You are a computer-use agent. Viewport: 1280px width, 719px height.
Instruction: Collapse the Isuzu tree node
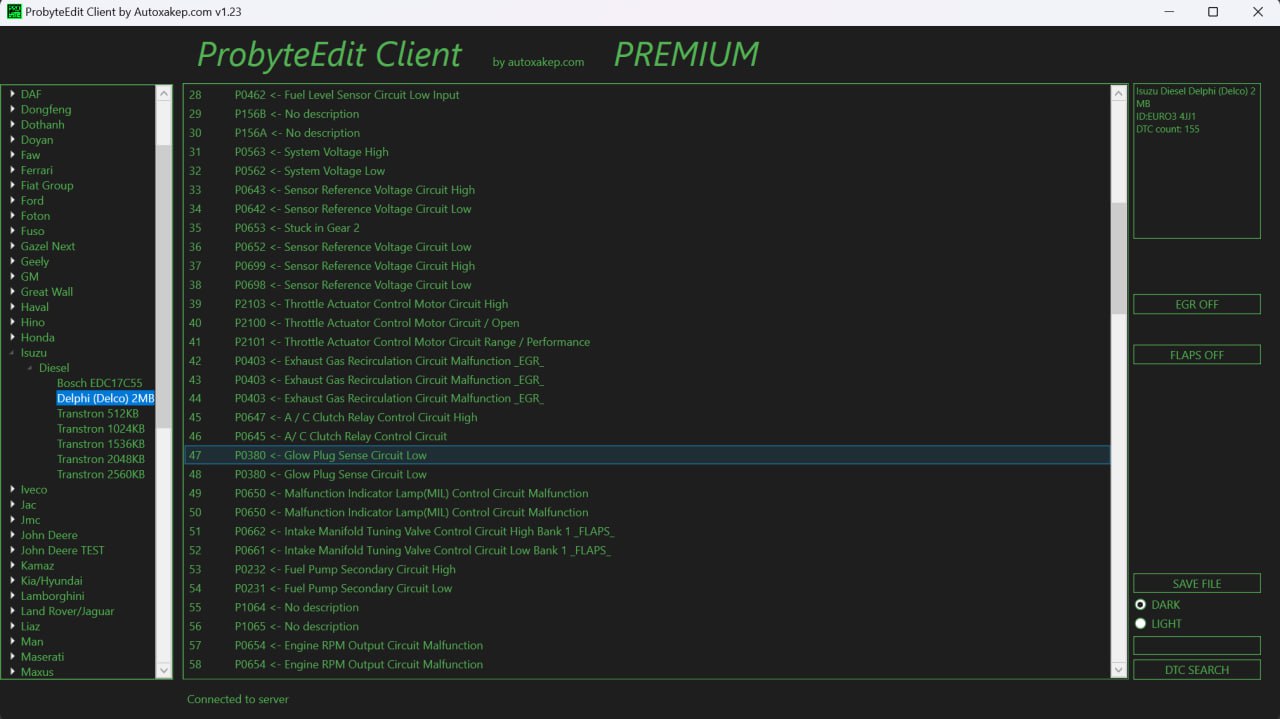[11, 353]
